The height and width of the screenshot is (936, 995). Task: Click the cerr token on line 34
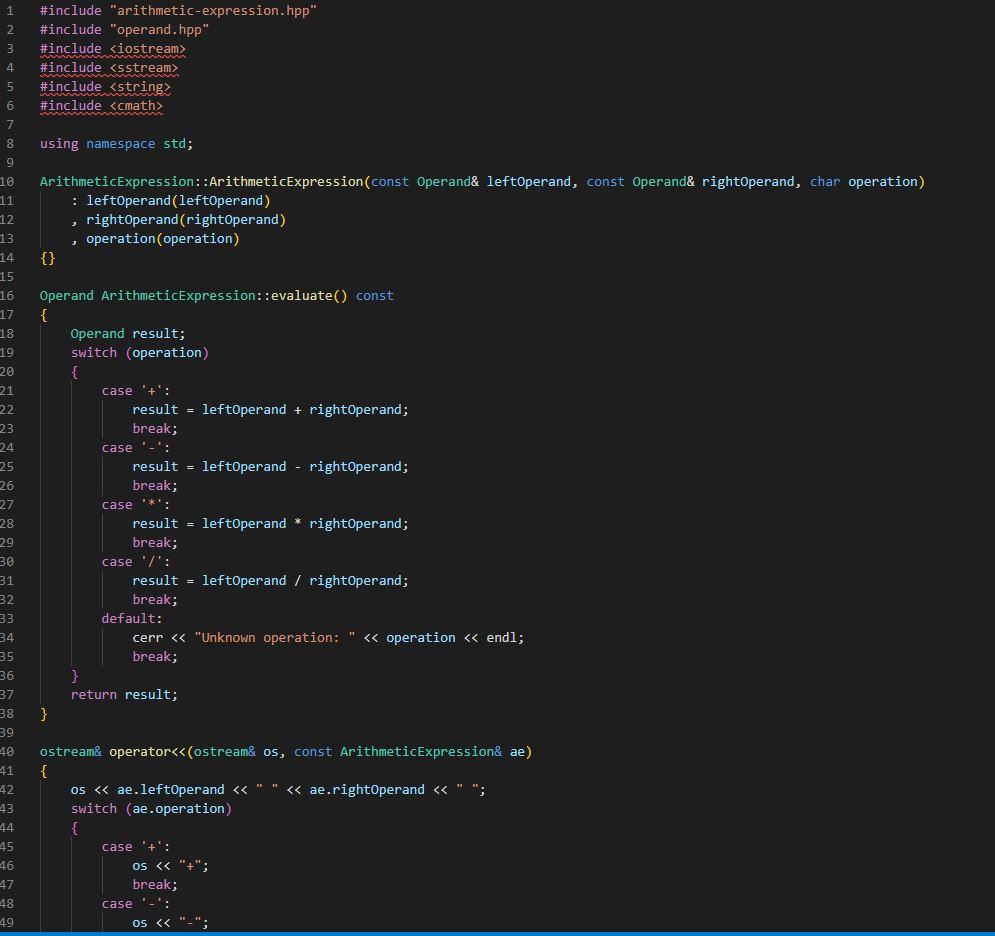pyautogui.click(x=146, y=637)
